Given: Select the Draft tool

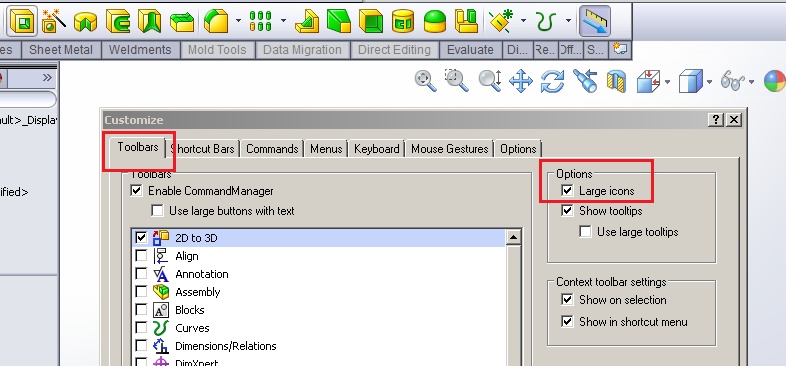Looking at the screenshot, I should click(338, 22).
